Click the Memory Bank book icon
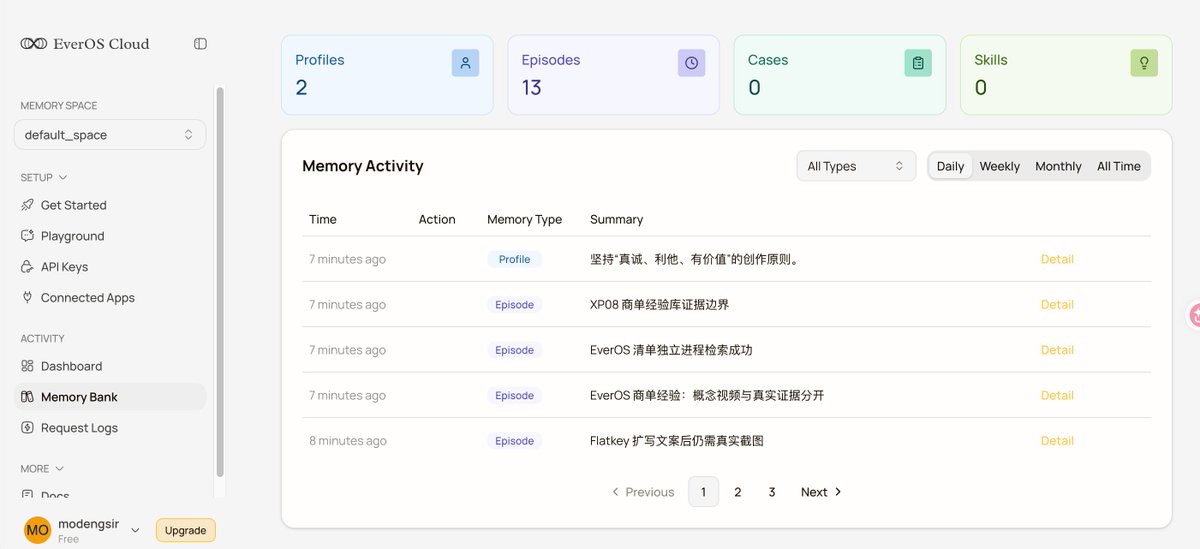This screenshot has height=549, width=1200. click(x=27, y=397)
